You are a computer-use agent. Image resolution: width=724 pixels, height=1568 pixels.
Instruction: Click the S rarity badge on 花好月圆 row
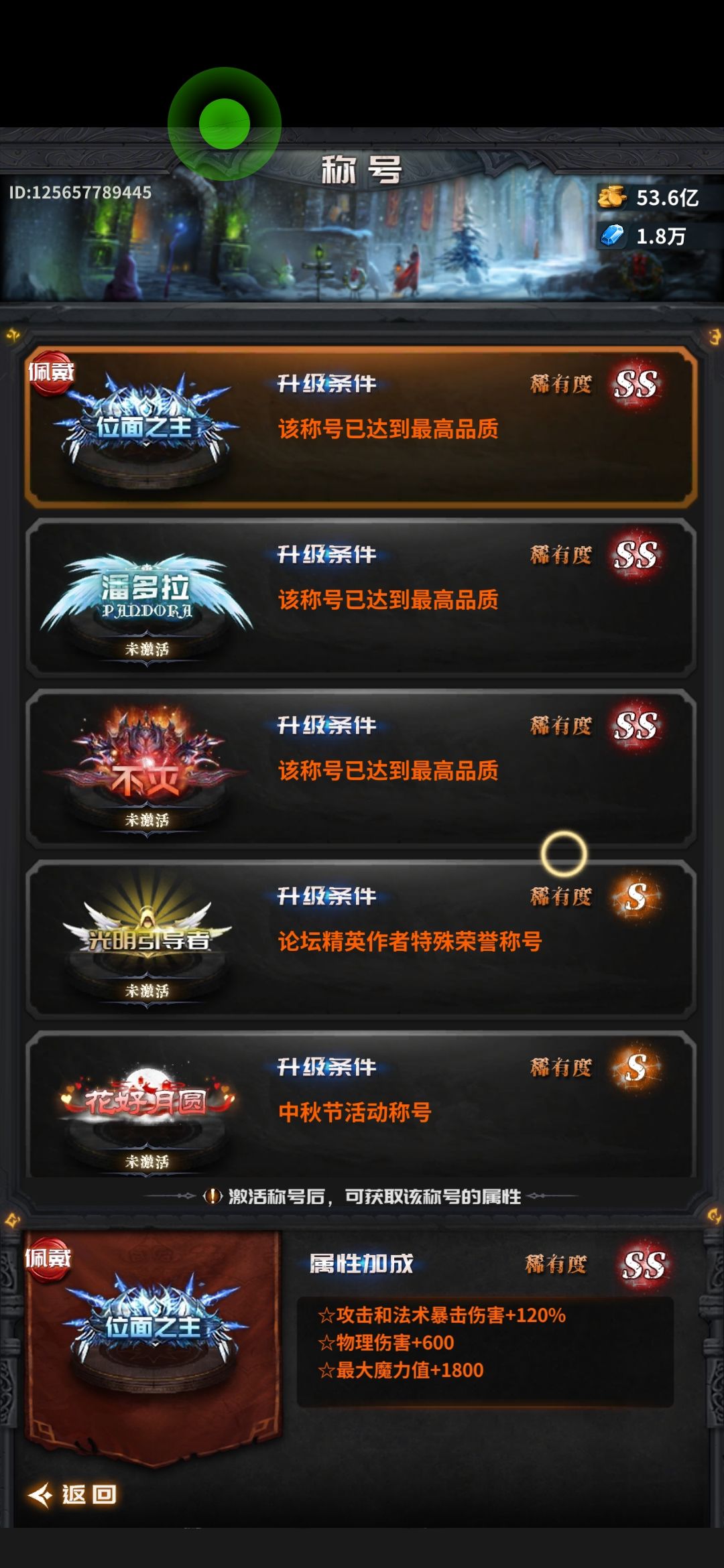point(637,1067)
